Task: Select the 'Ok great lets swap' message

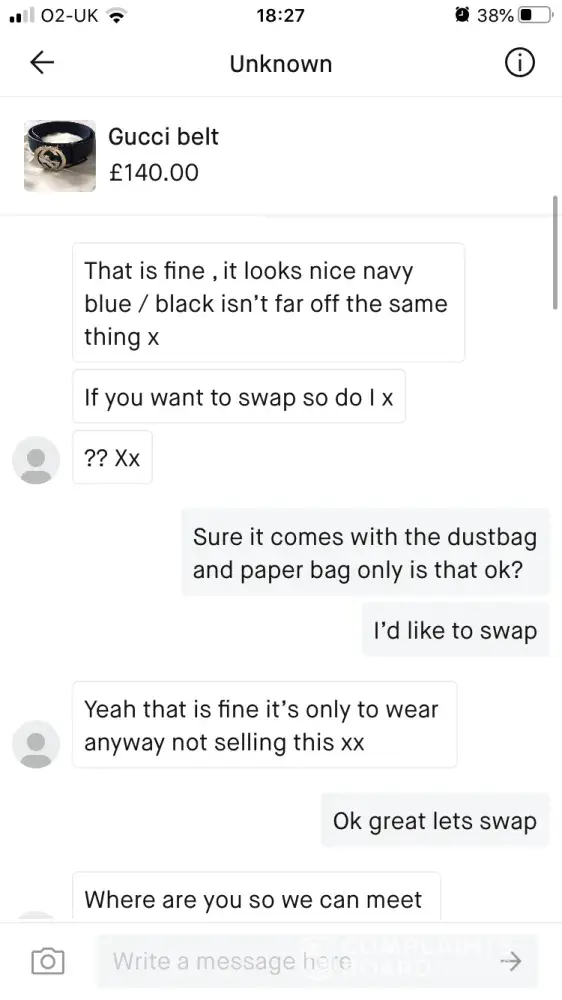Action: coord(435,821)
